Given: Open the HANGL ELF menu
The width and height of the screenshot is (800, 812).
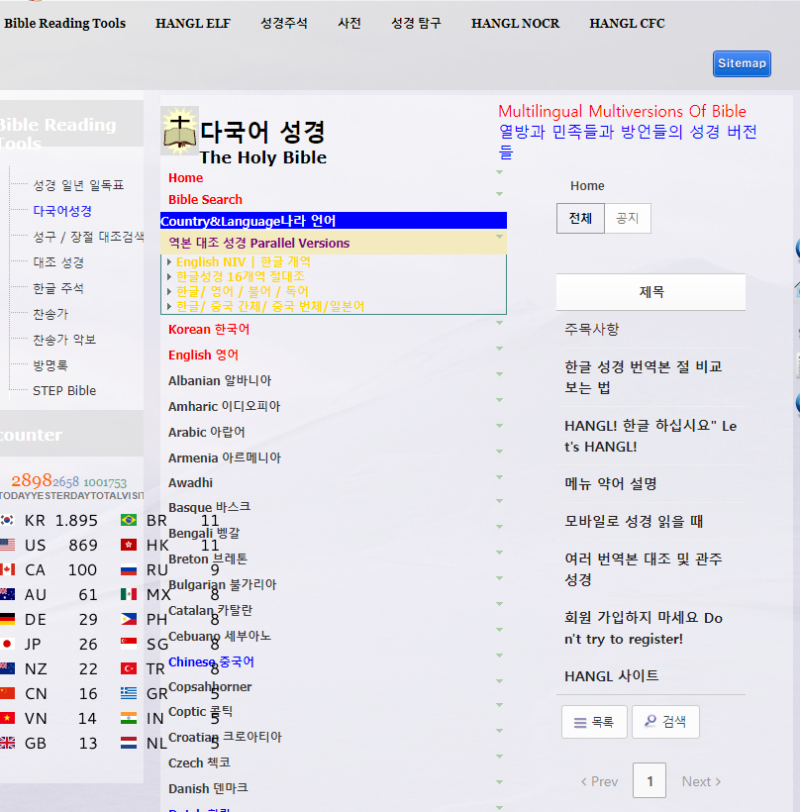Looking at the screenshot, I should pos(193,23).
